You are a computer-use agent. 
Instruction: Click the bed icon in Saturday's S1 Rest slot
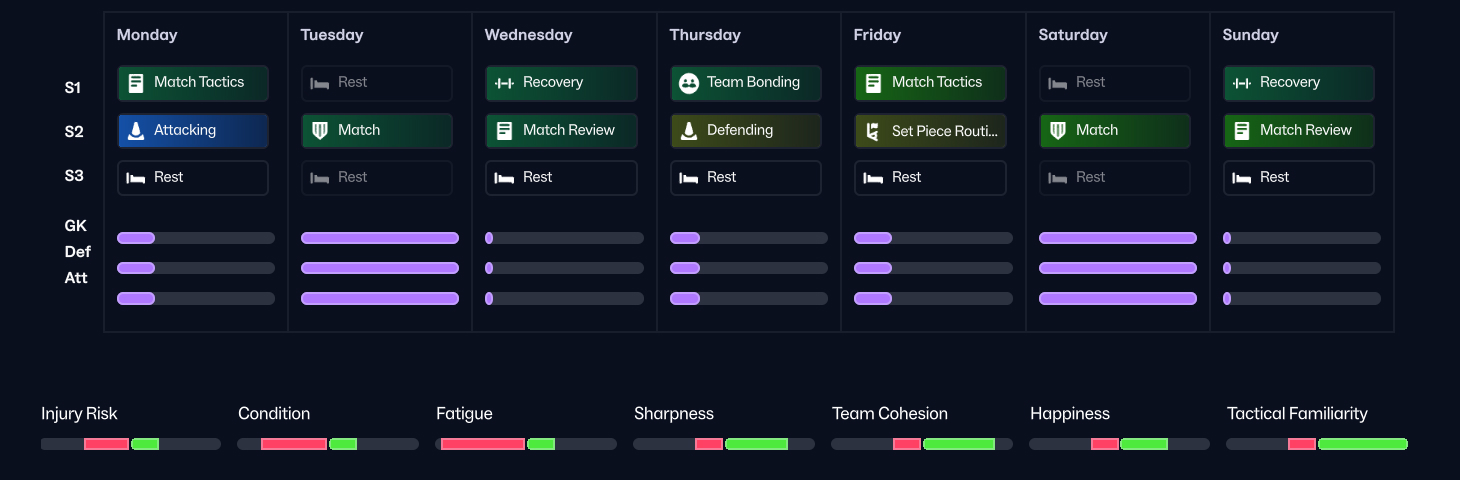click(1057, 83)
